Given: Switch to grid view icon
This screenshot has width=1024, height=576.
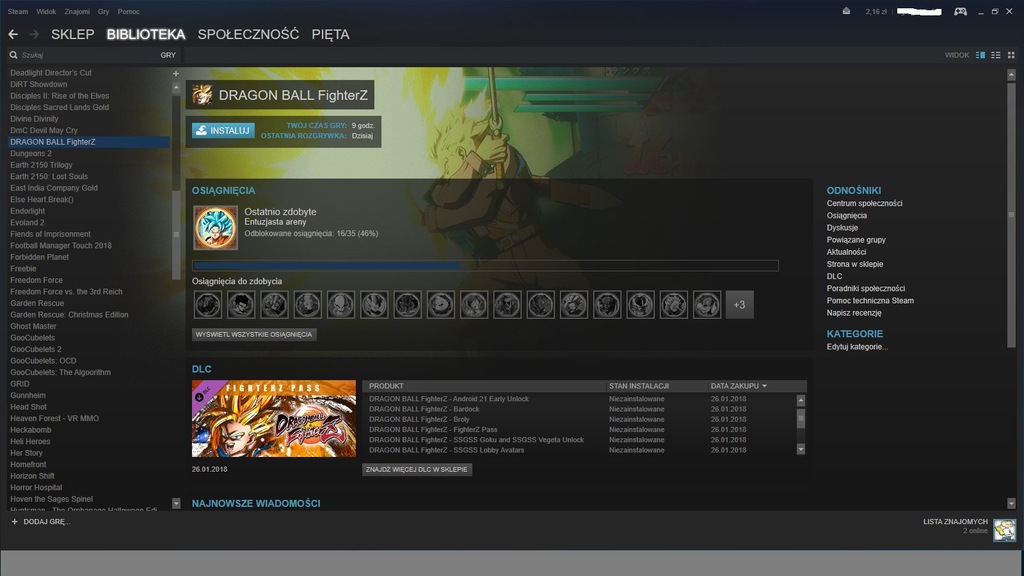Looking at the screenshot, I should pos(1011,56).
